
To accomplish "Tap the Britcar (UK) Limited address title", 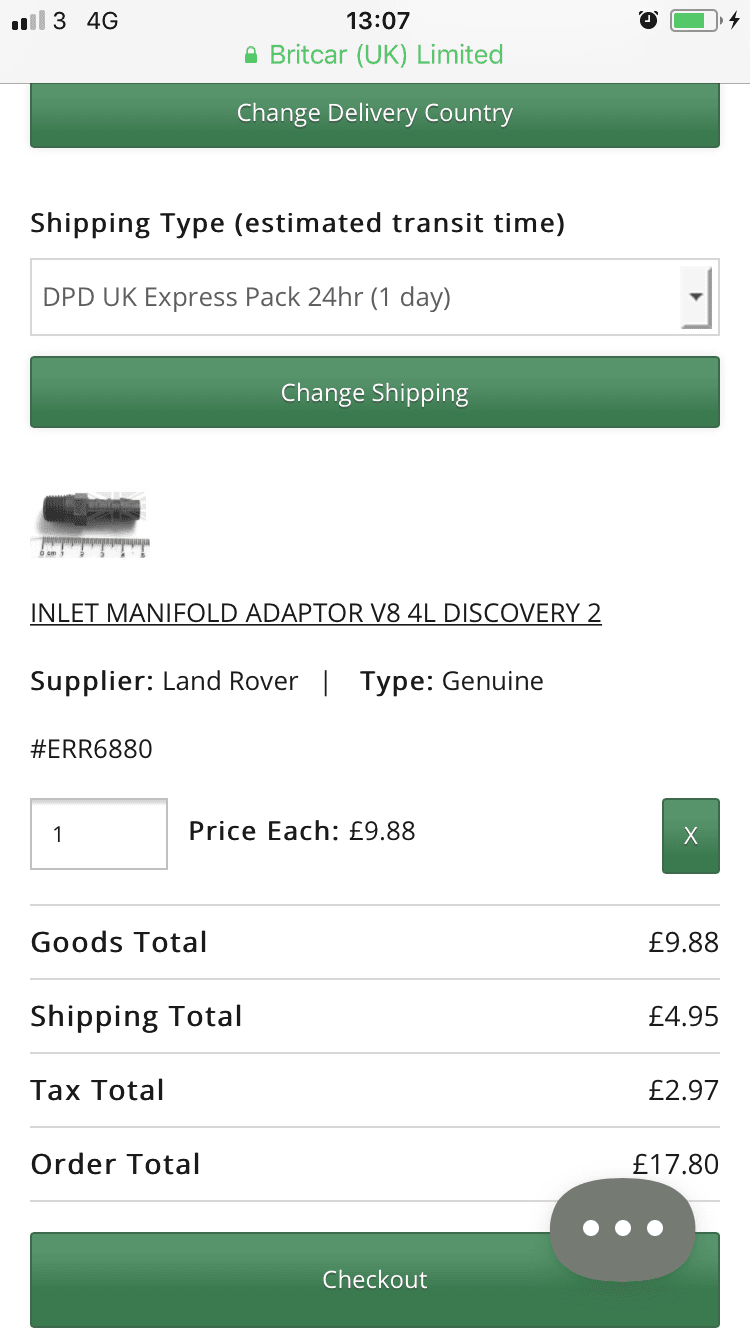I will click(386, 55).
